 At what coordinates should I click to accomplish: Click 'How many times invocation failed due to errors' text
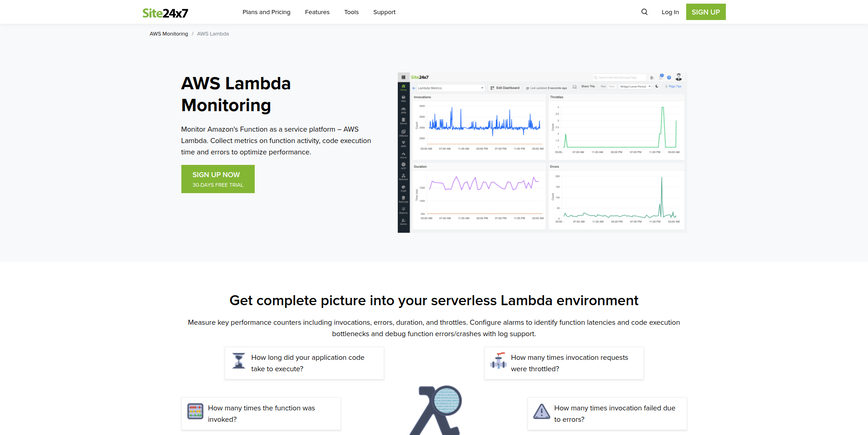point(614,413)
